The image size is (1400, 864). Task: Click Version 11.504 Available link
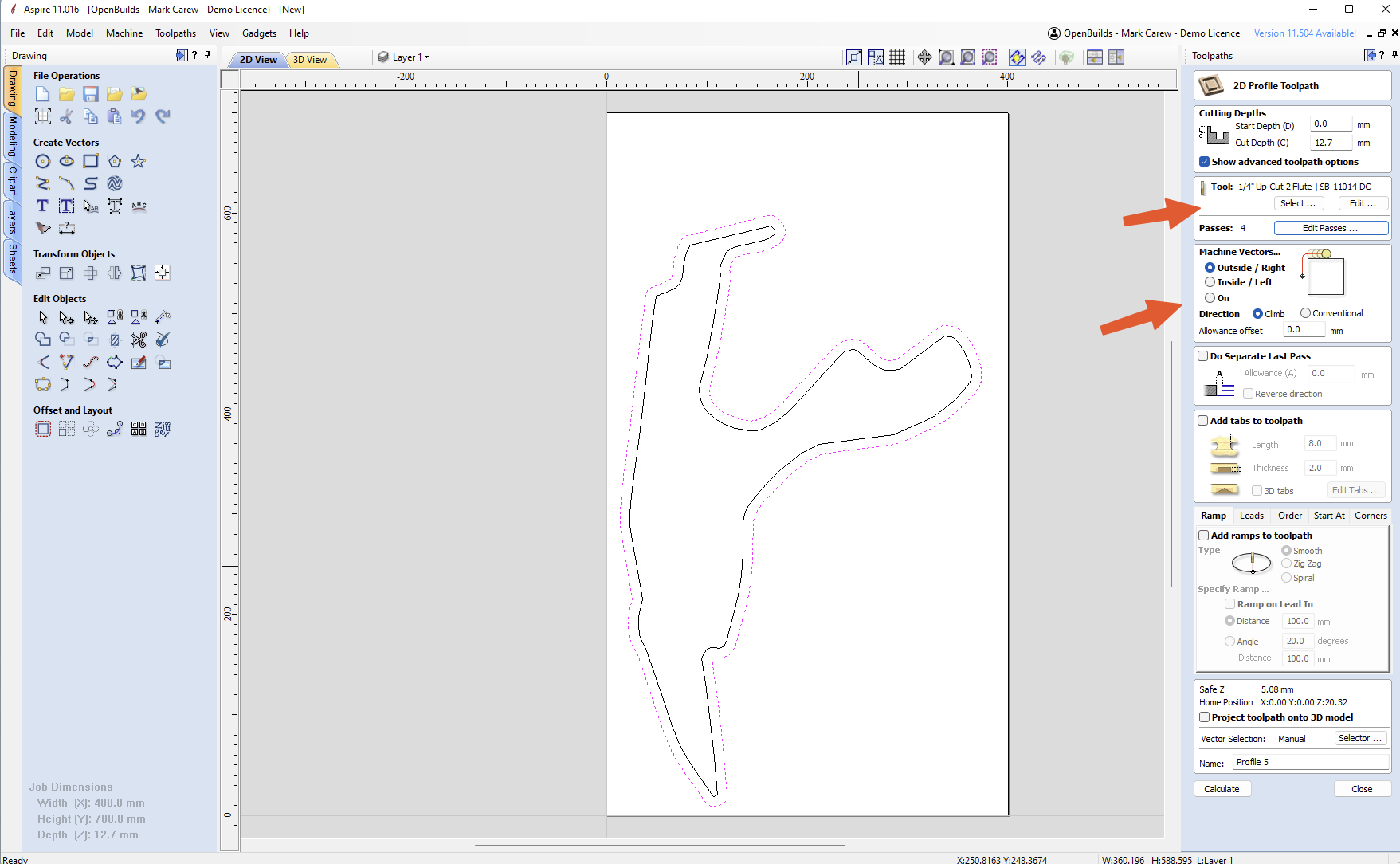1304,33
